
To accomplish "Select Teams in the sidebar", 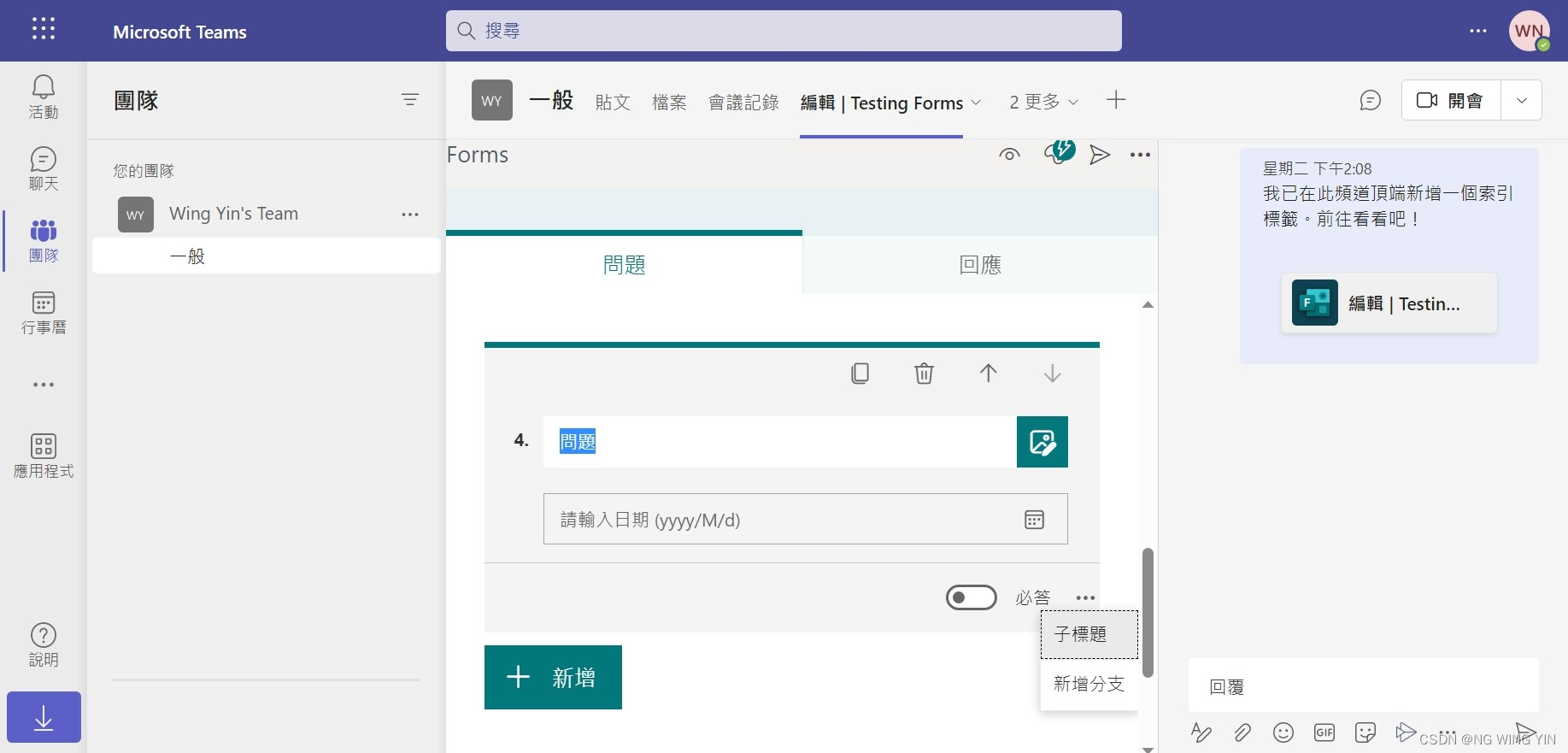I will pos(44,241).
